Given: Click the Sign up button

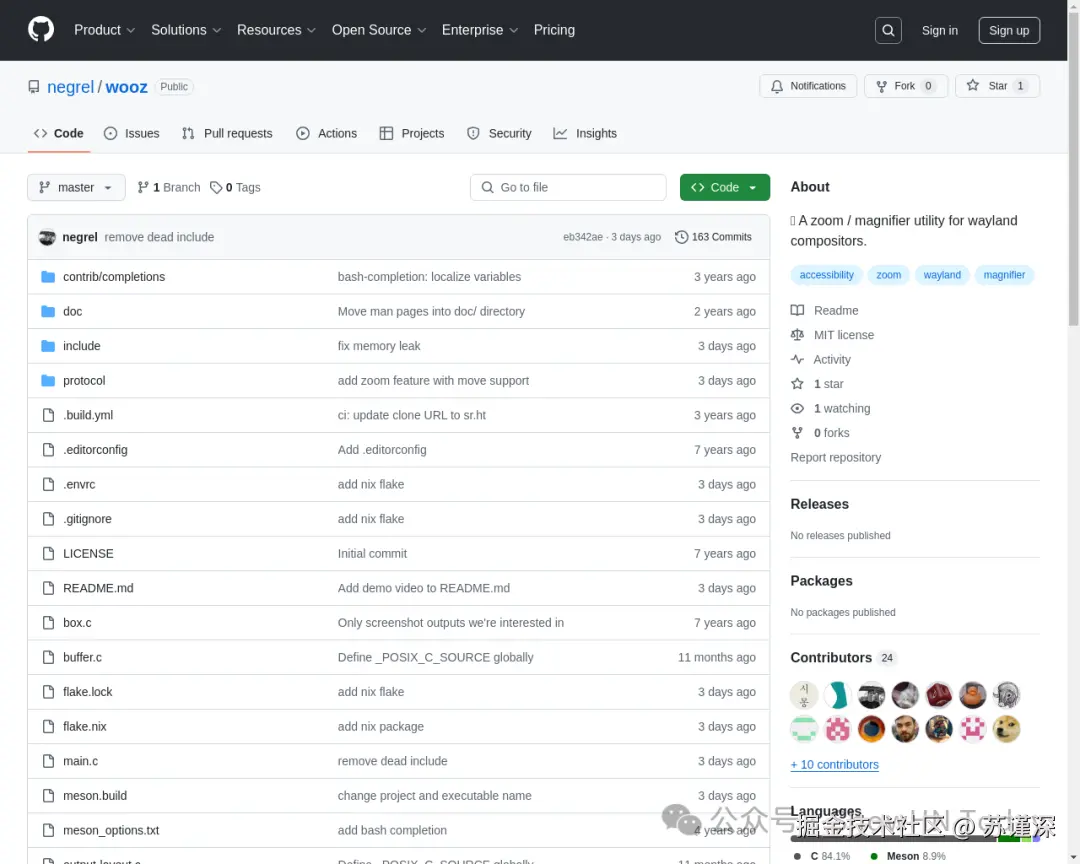Looking at the screenshot, I should 1008,30.
